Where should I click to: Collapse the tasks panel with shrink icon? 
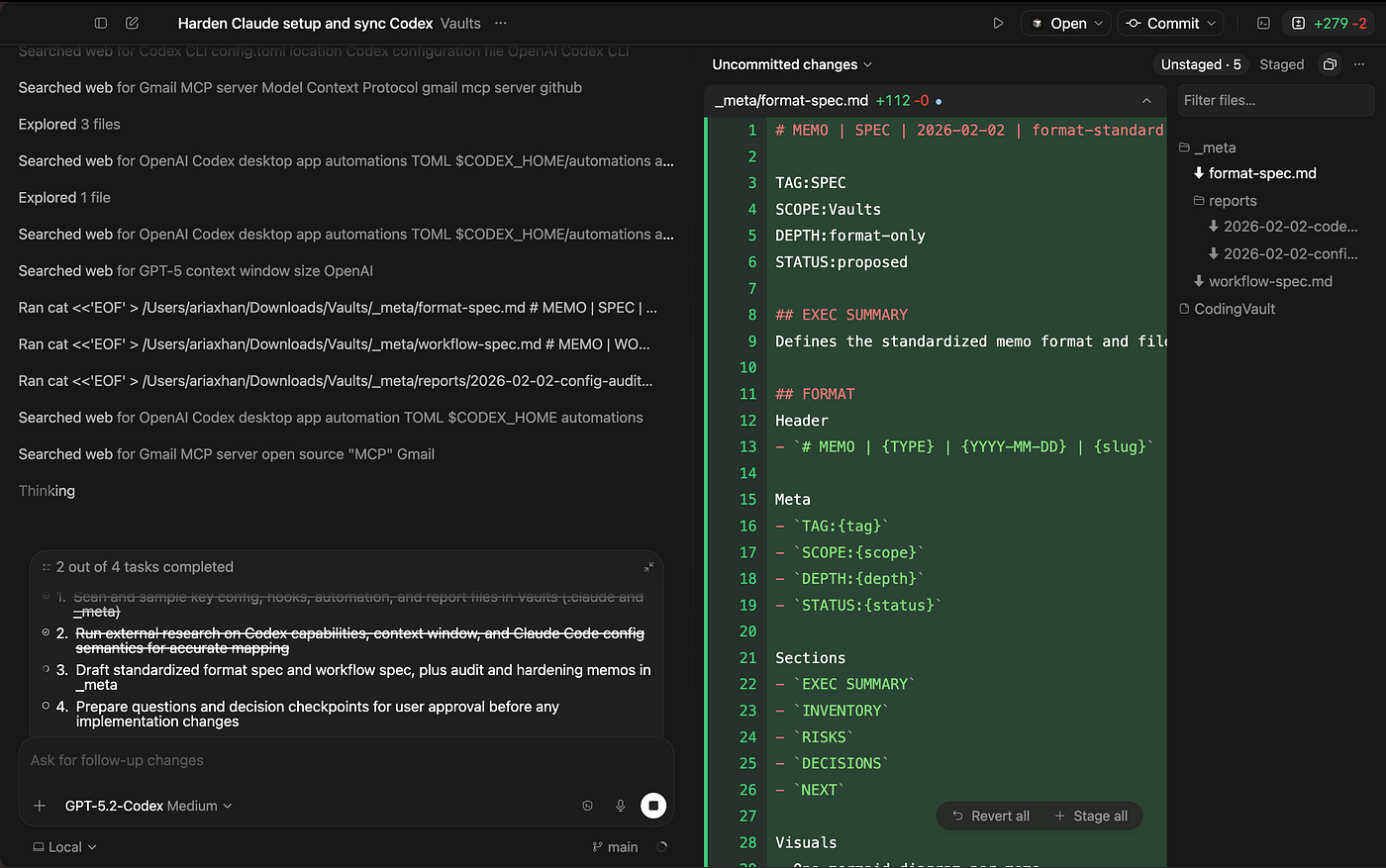(648, 567)
